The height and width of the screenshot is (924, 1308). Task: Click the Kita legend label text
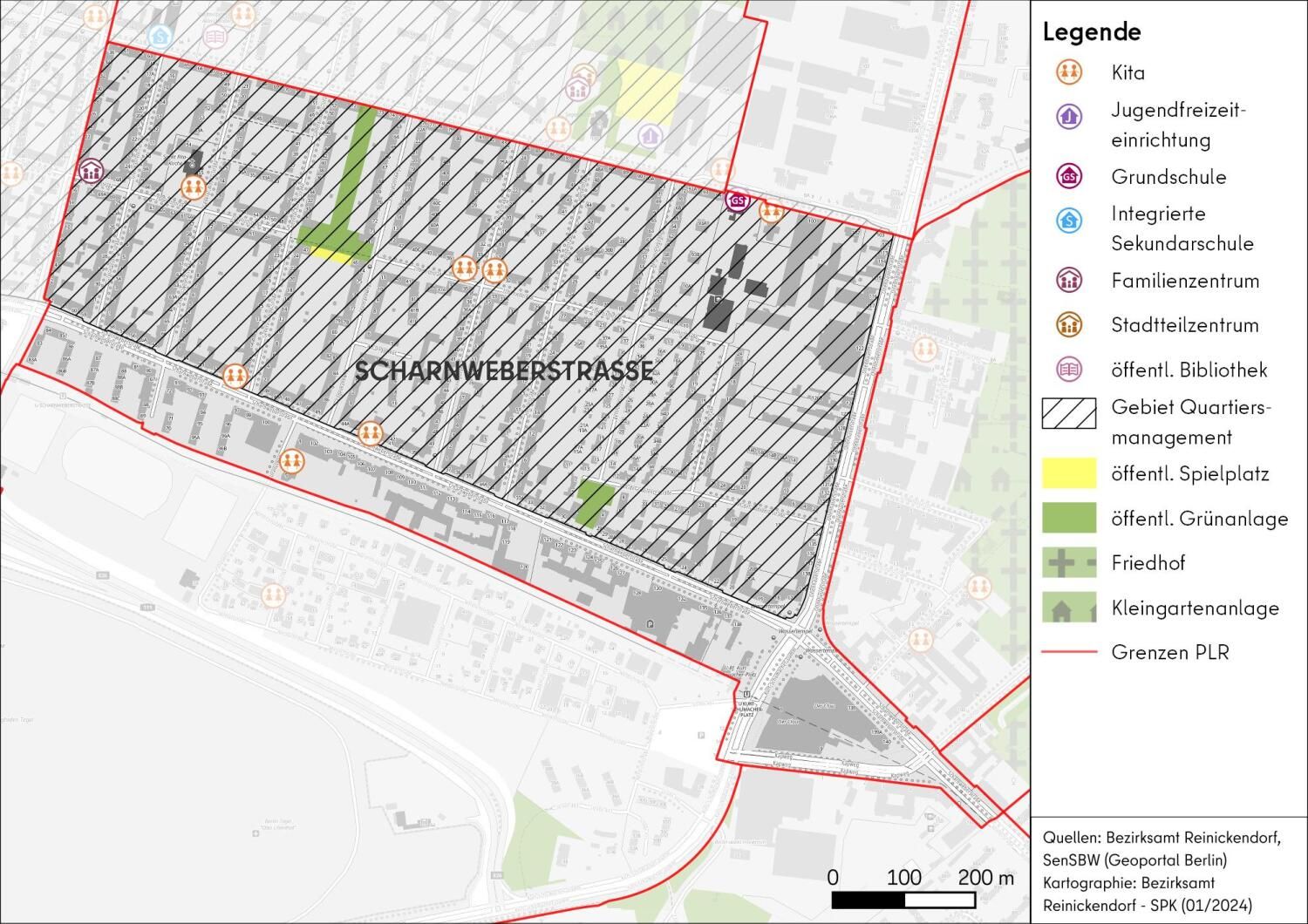click(1128, 72)
